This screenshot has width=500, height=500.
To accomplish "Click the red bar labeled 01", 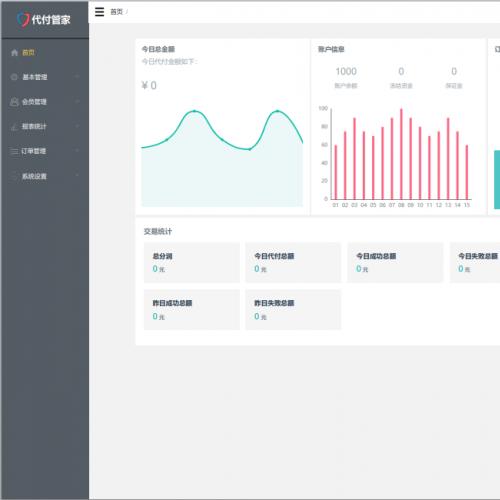I will 336,172.
